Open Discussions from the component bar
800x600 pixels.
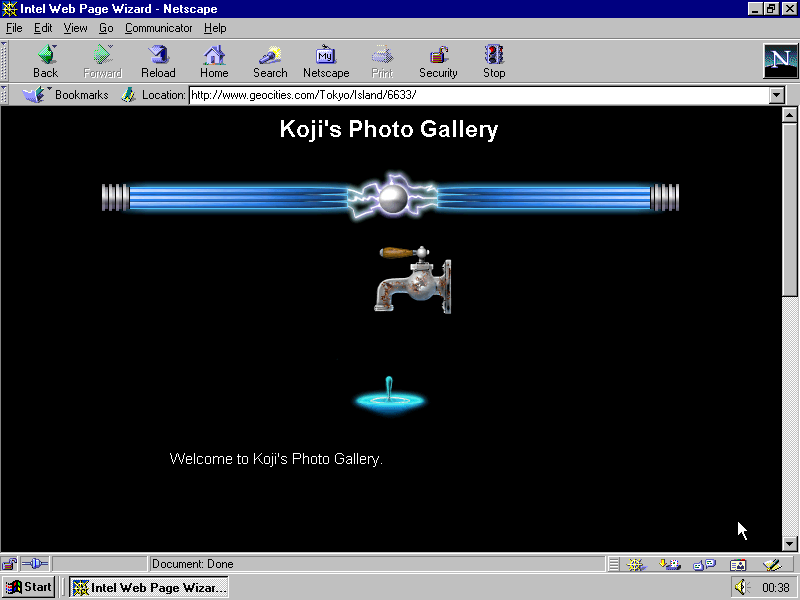point(705,564)
